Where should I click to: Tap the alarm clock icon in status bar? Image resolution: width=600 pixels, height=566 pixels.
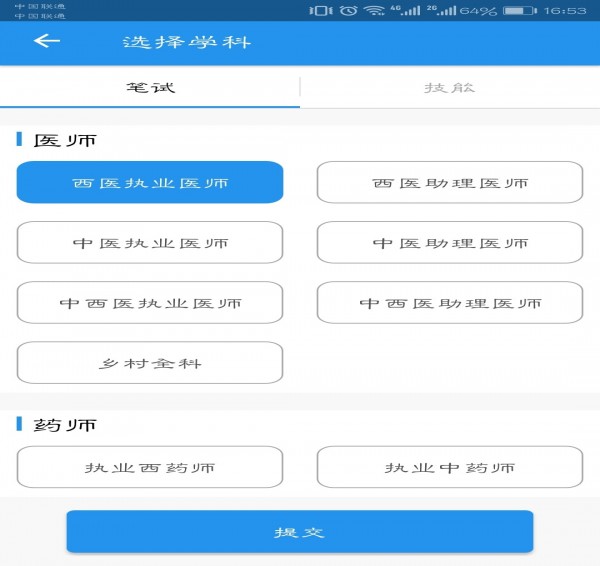(348, 10)
